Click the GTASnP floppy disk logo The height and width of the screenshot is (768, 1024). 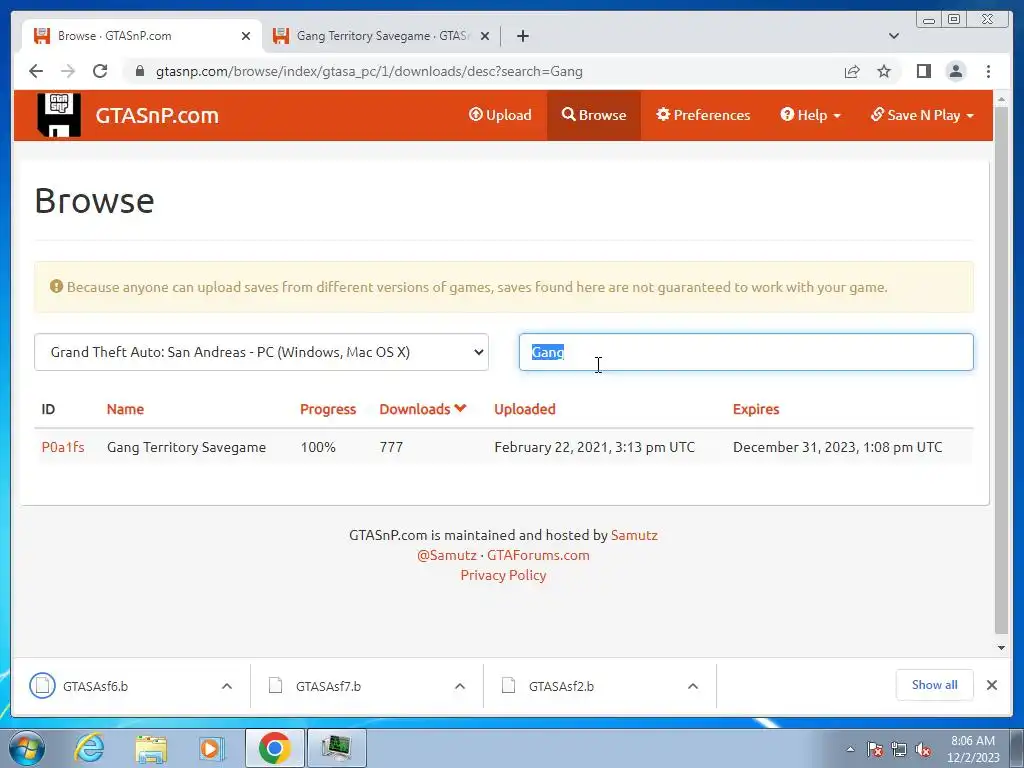[x=59, y=115]
